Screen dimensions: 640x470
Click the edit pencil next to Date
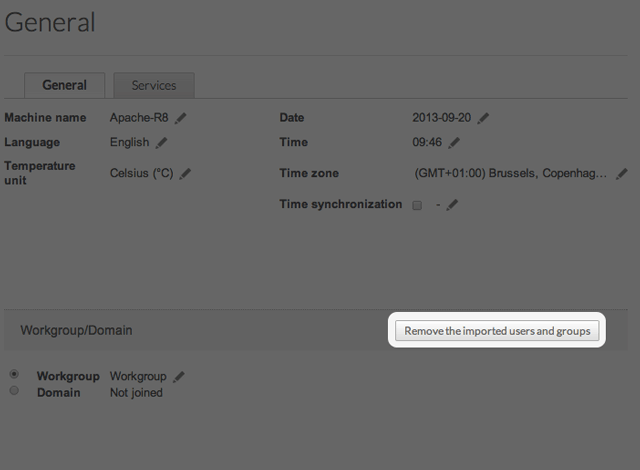483,118
